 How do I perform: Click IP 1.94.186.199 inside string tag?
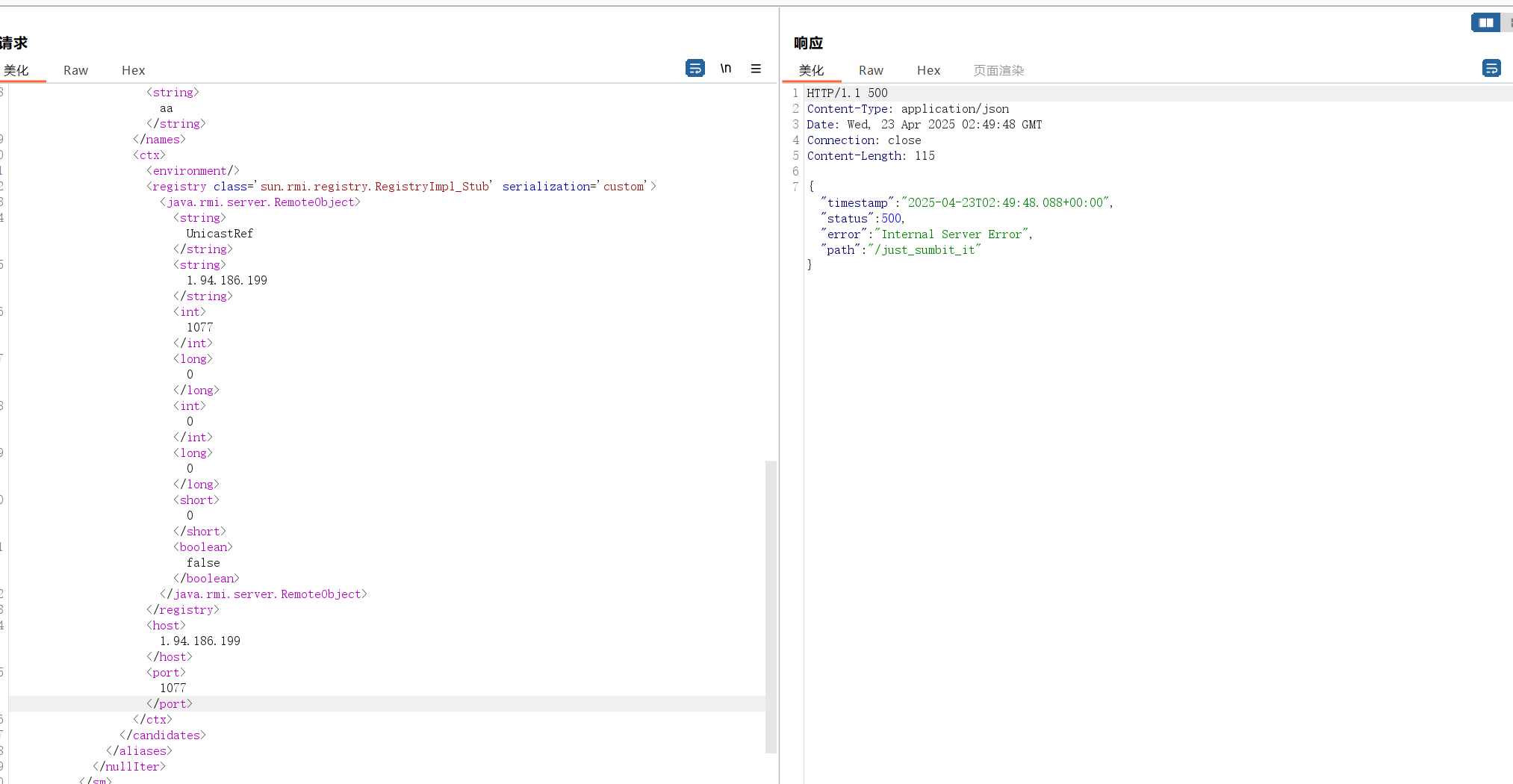[226, 281]
